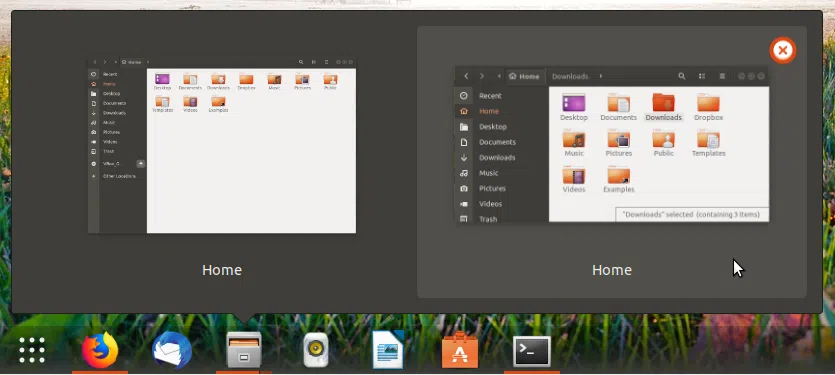Open Terminal from the dock

[531, 352]
